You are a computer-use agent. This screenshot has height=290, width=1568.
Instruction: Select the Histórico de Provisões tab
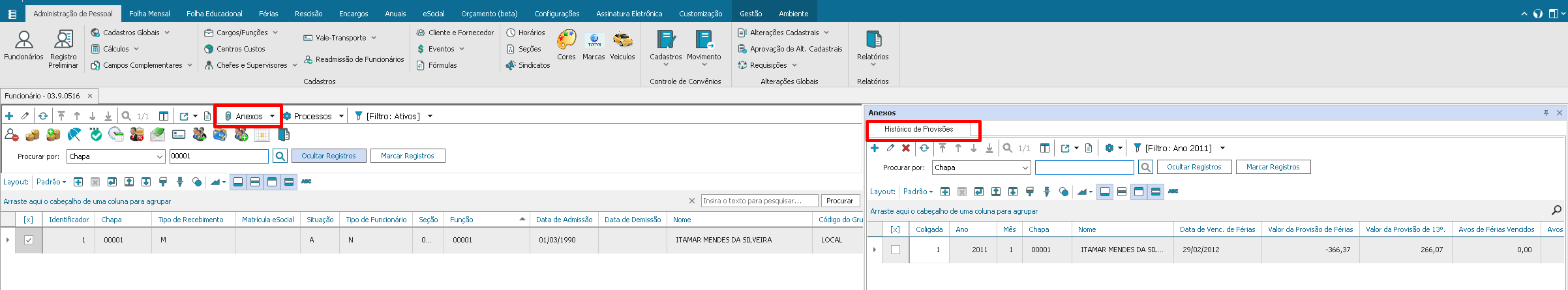tap(918, 129)
